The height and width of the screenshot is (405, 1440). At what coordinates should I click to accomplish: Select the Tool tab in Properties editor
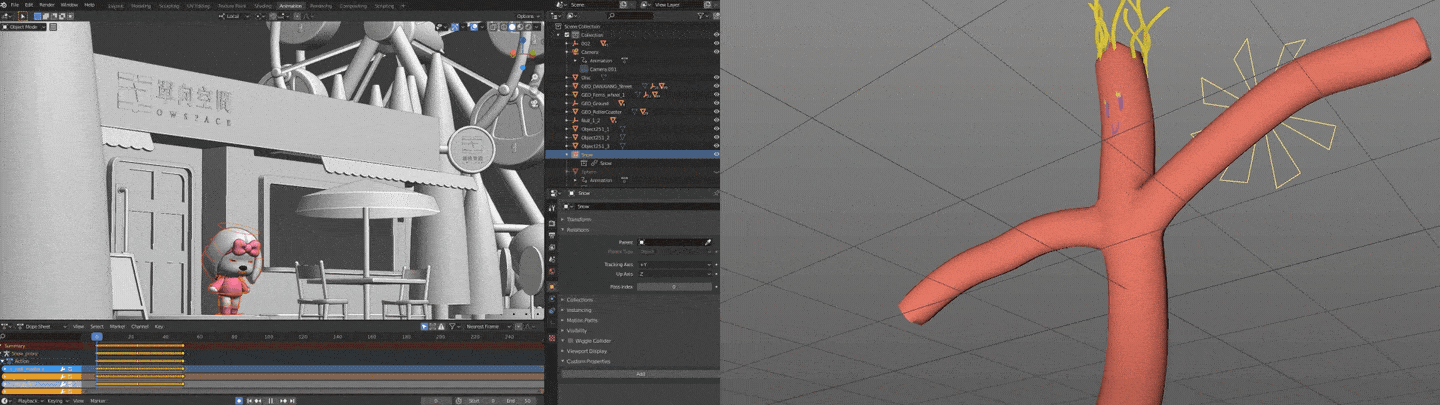pos(552,208)
